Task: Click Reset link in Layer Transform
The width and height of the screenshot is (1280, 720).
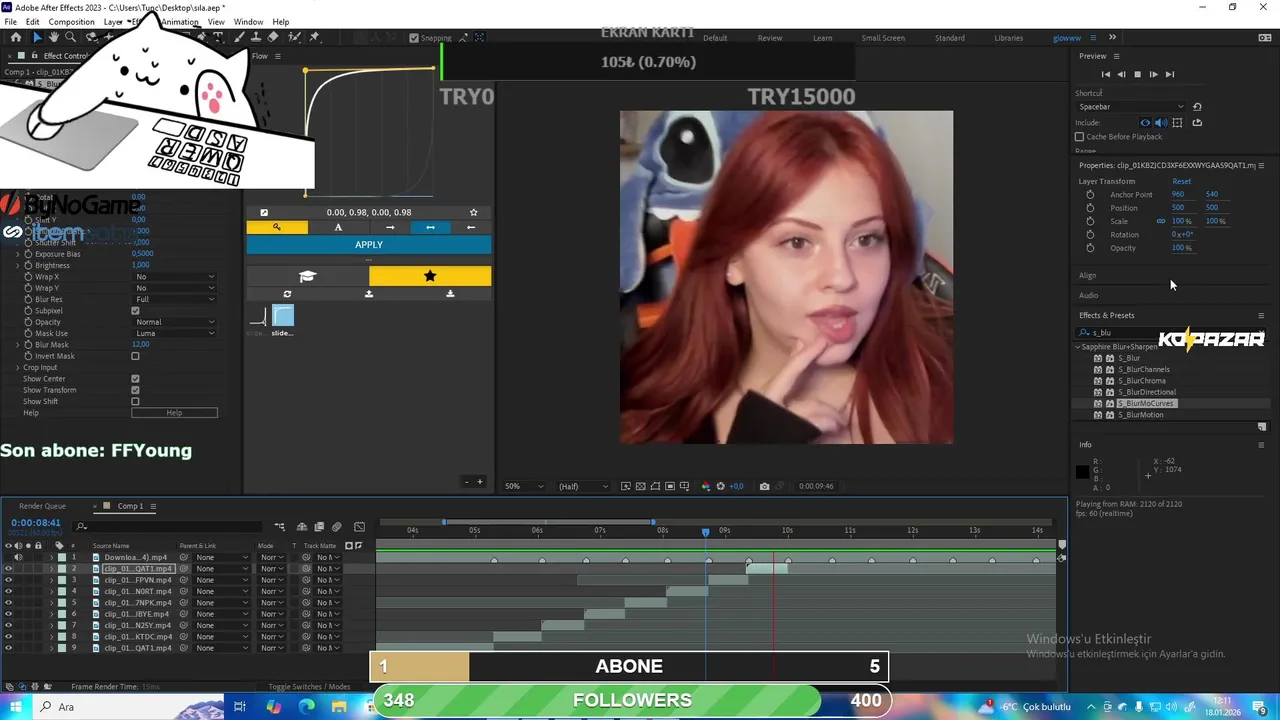Action: click(x=1181, y=181)
